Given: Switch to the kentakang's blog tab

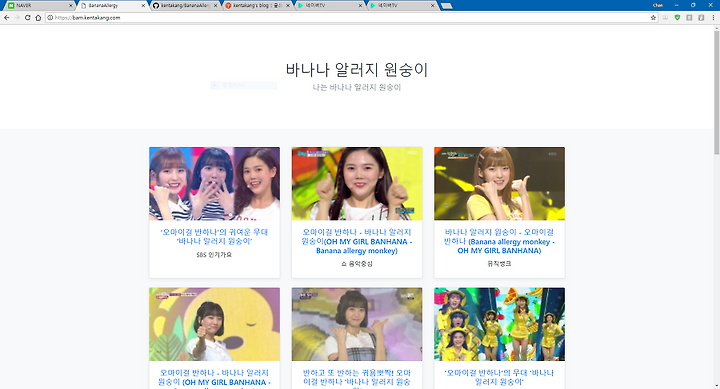Looking at the screenshot, I should pos(256,6).
